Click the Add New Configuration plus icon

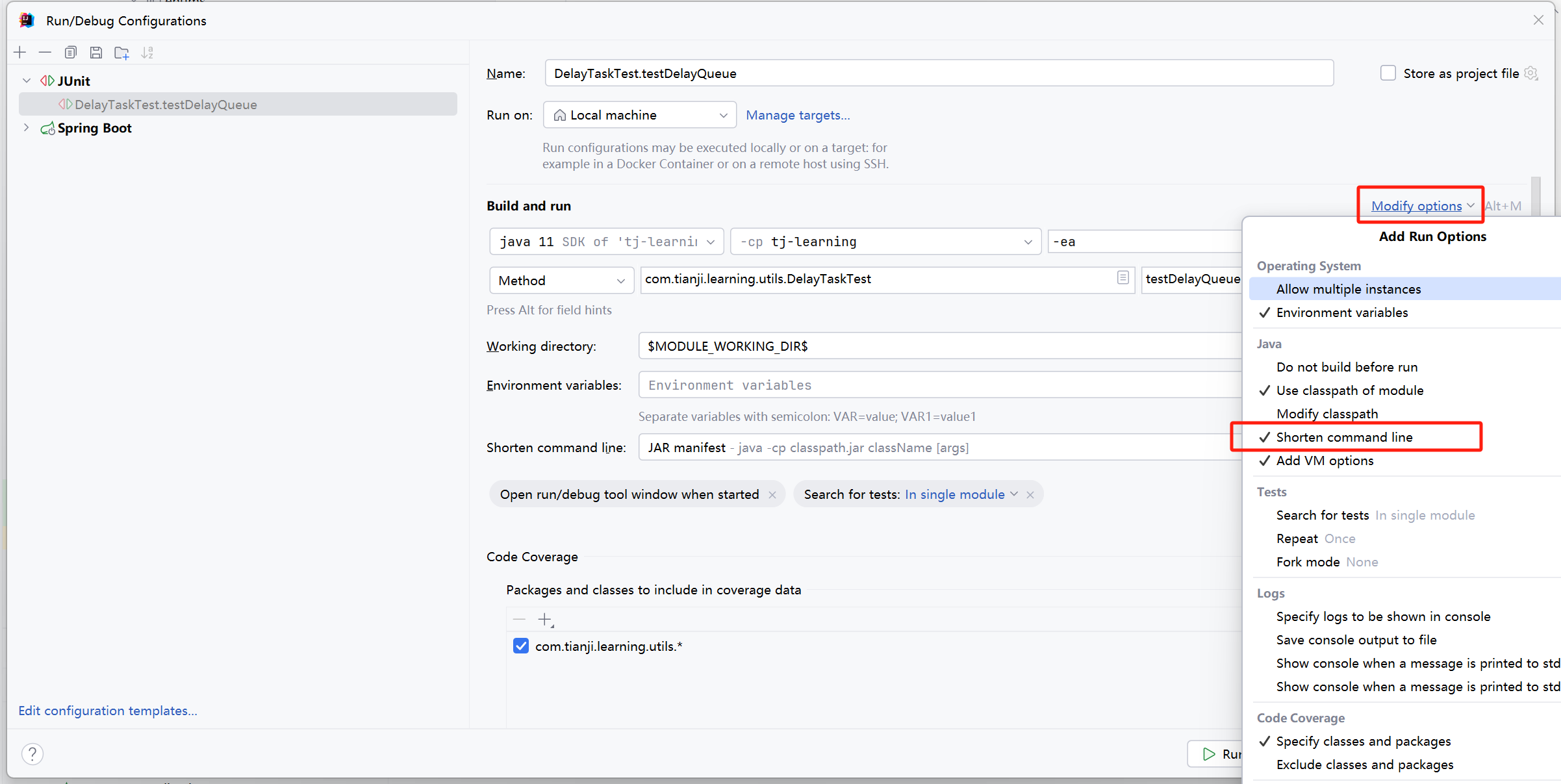click(x=19, y=53)
